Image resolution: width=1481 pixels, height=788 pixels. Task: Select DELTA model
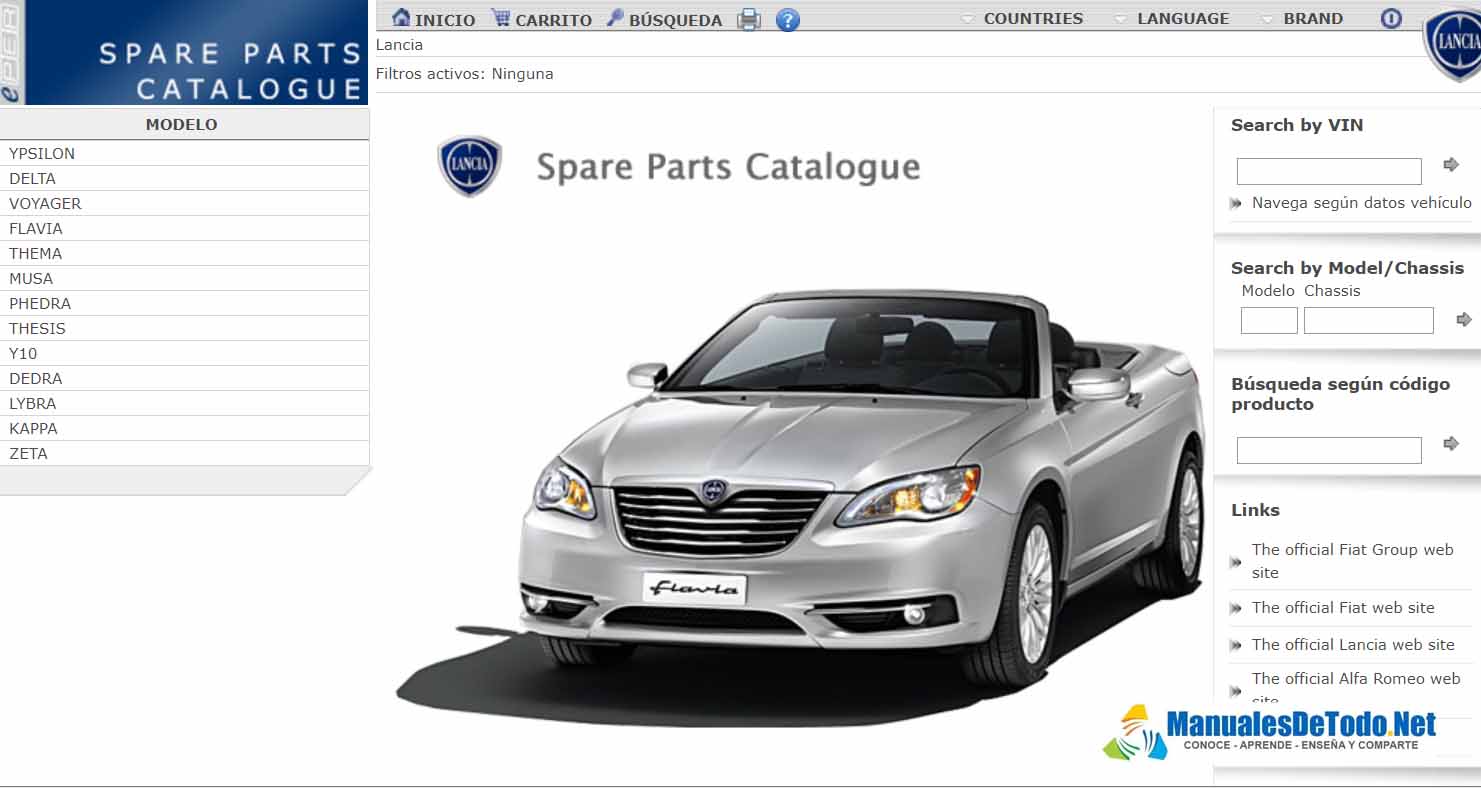click(x=184, y=178)
